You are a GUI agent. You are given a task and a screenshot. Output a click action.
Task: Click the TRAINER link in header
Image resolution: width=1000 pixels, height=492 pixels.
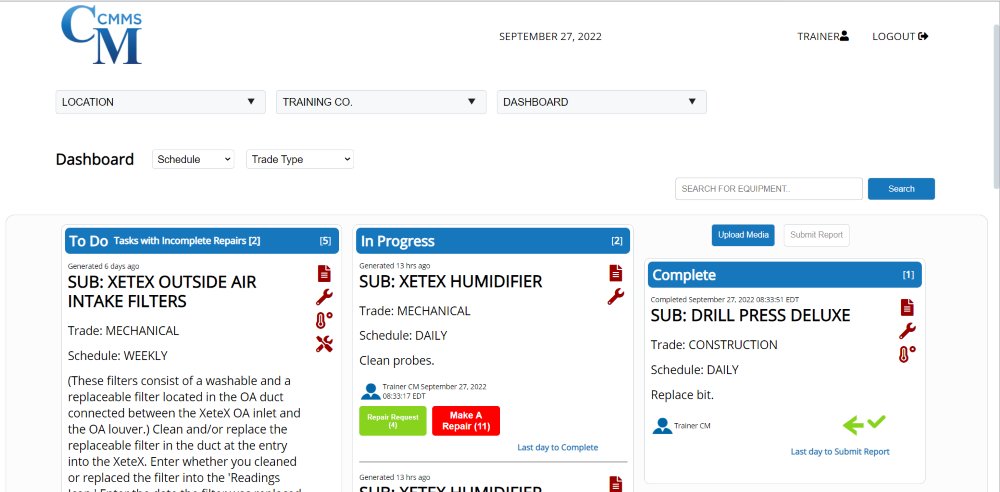coord(818,36)
